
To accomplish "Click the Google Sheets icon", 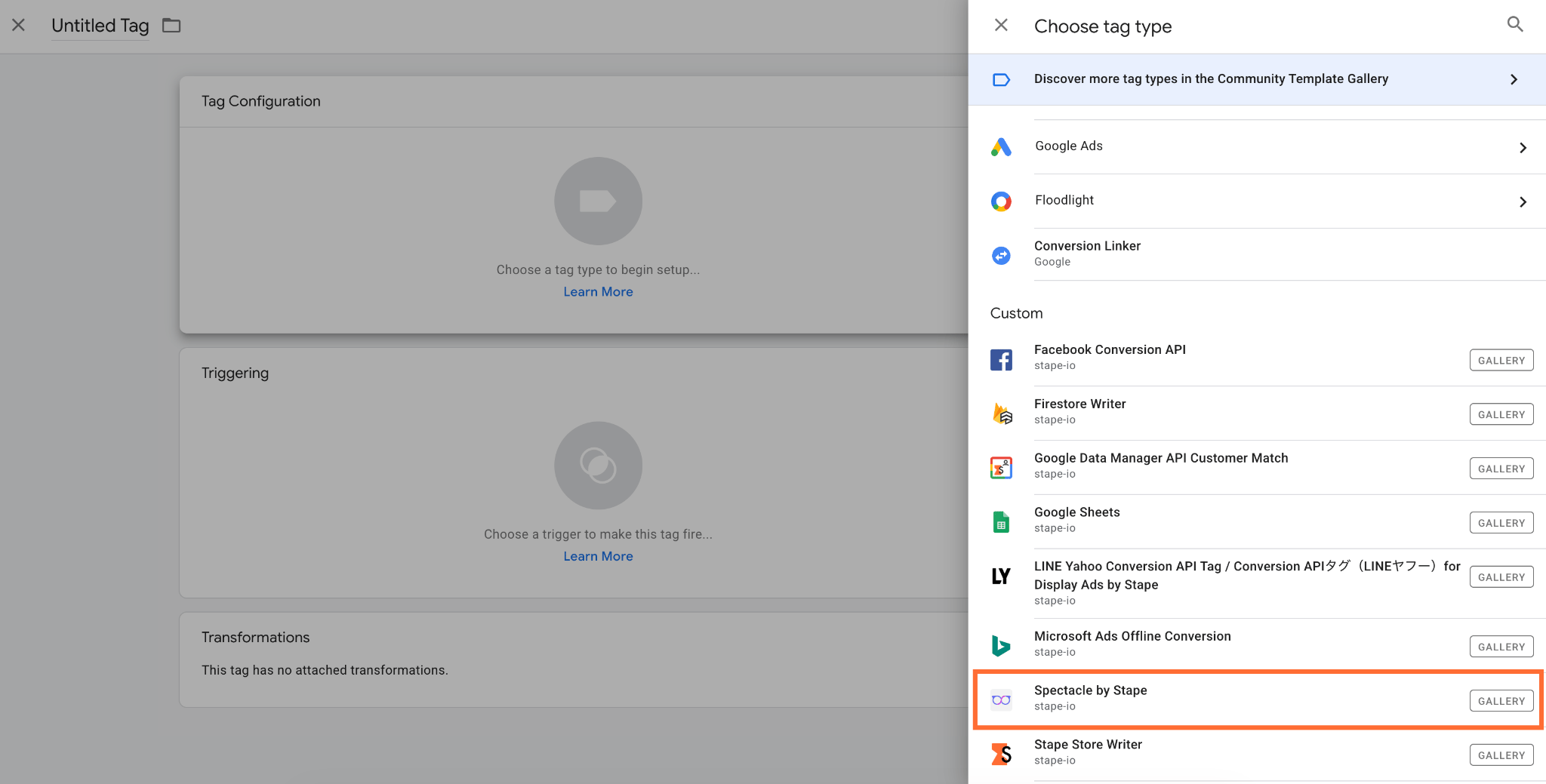I will (1001, 522).
